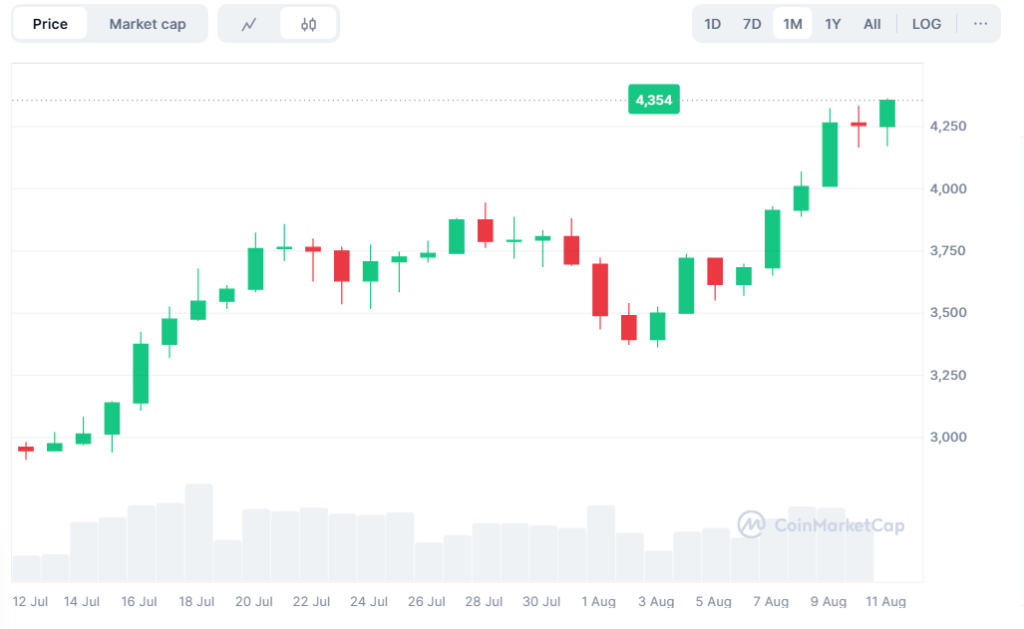The image size is (1024, 629).
Task: Select the candlestick chart icon
Action: pyautogui.click(x=308, y=24)
